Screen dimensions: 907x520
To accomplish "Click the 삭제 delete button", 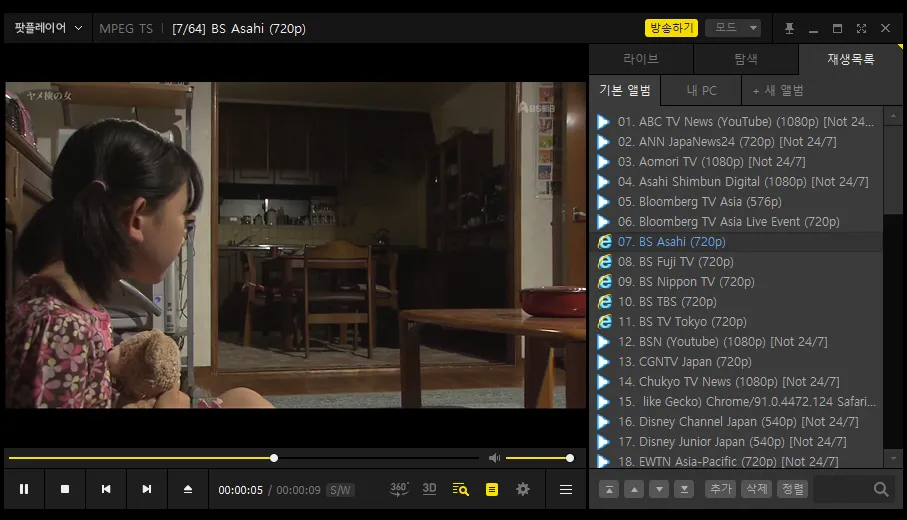I will tap(757, 489).
